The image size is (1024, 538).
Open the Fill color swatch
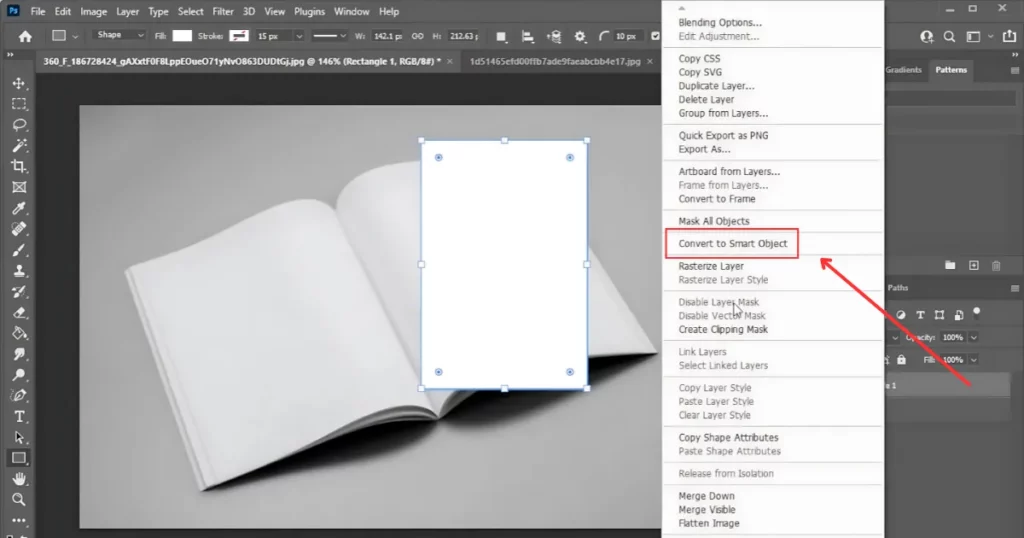(182, 36)
